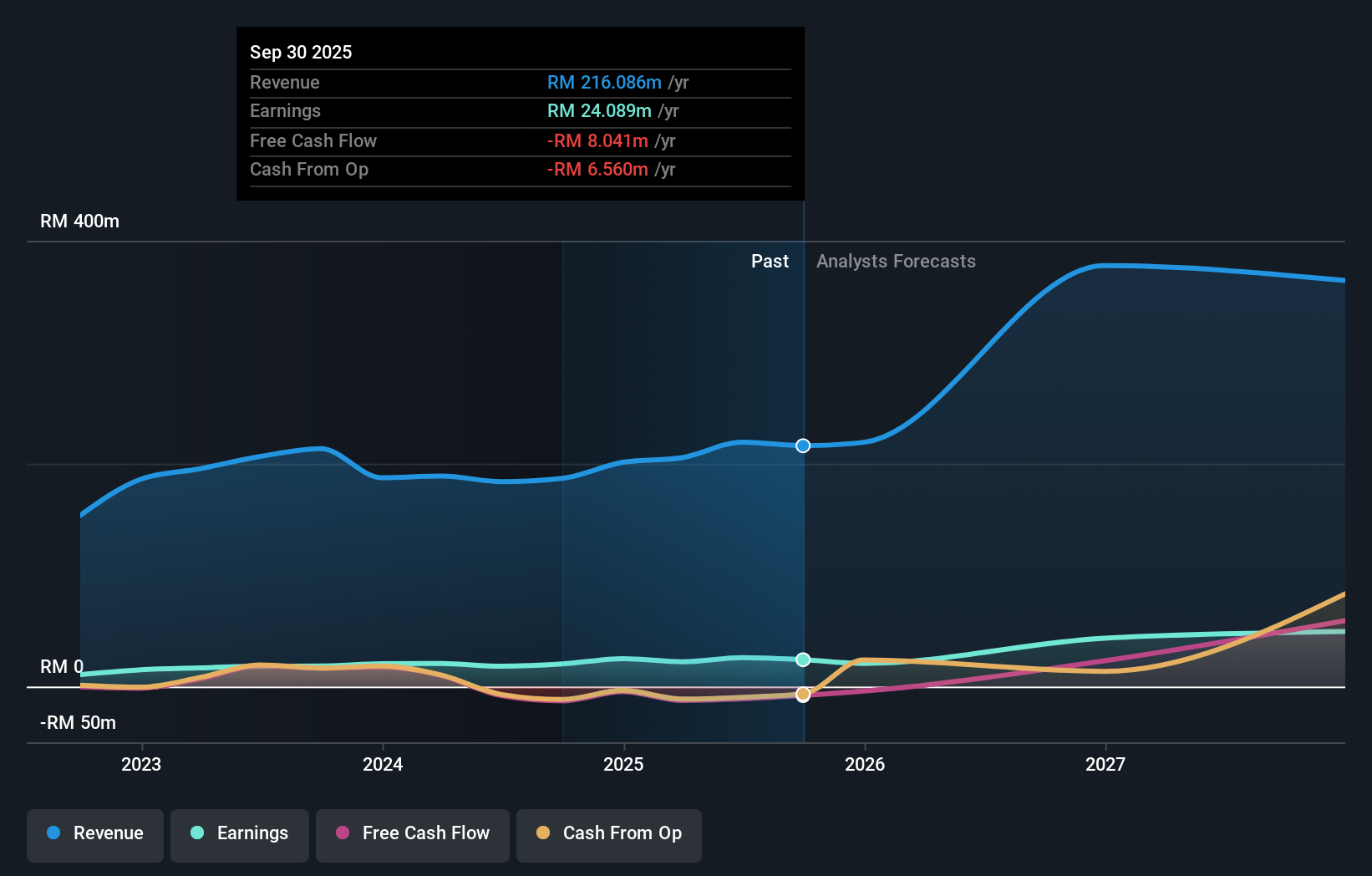The height and width of the screenshot is (876, 1372).
Task: Toggle the Revenue series in the legend
Action: pyautogui.click(x=94, y=833)
